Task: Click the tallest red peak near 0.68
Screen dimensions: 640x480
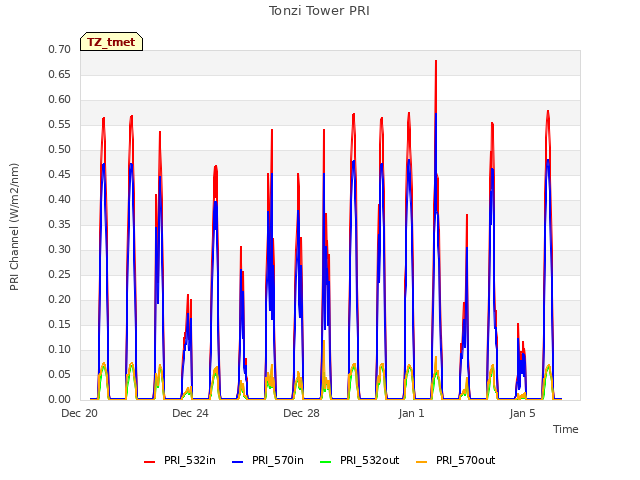Action: coord(436,61)
